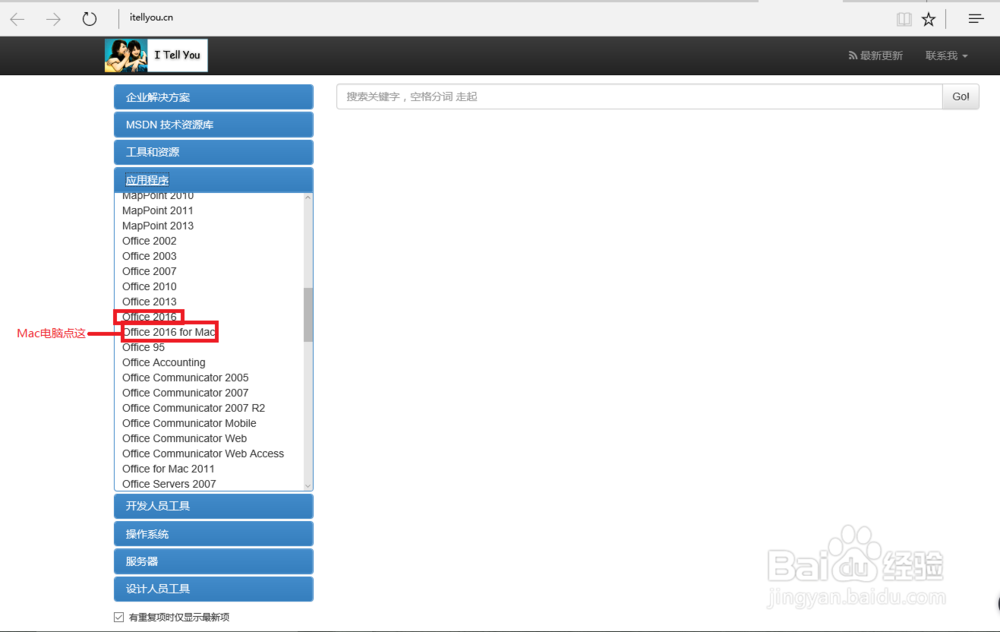Submit search with the Go! button
The width and height of the screenshot is (1000, 632).
point(960,96)
